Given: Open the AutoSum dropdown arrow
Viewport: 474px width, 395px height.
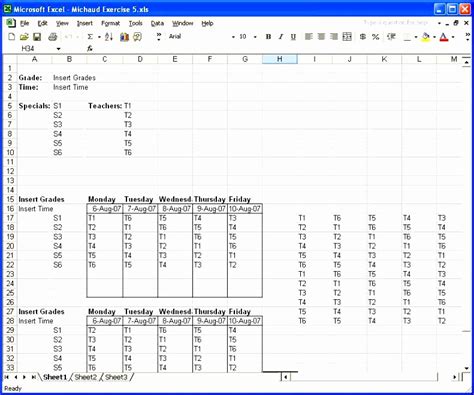Looking at the screenshot, I should tap(99, 37).
